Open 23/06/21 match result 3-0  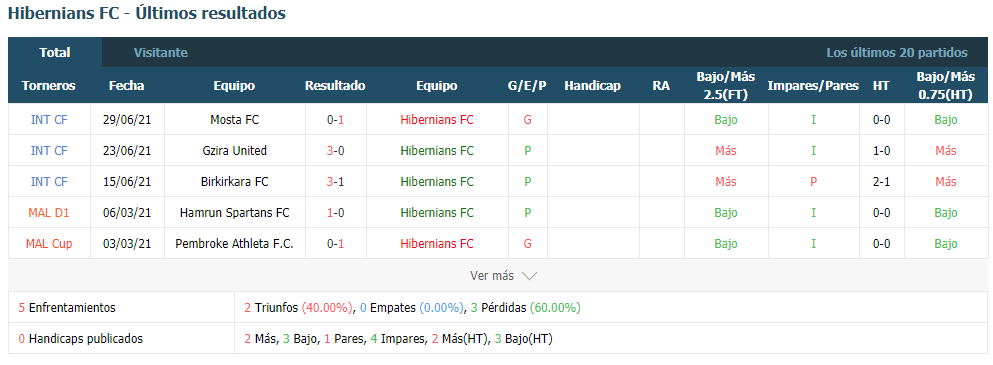336,151
